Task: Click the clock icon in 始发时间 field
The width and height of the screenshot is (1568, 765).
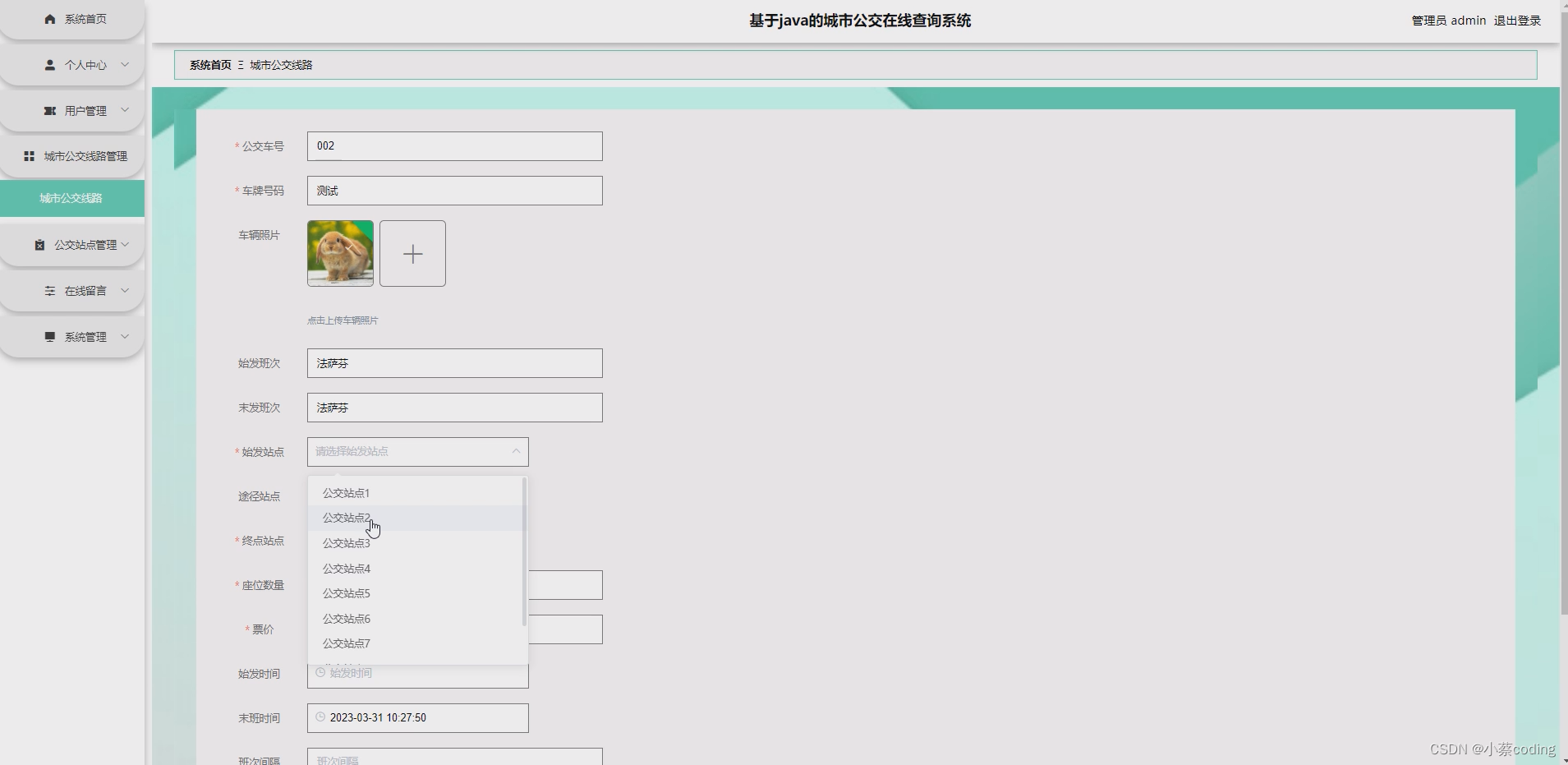Action: coord(320,672)
